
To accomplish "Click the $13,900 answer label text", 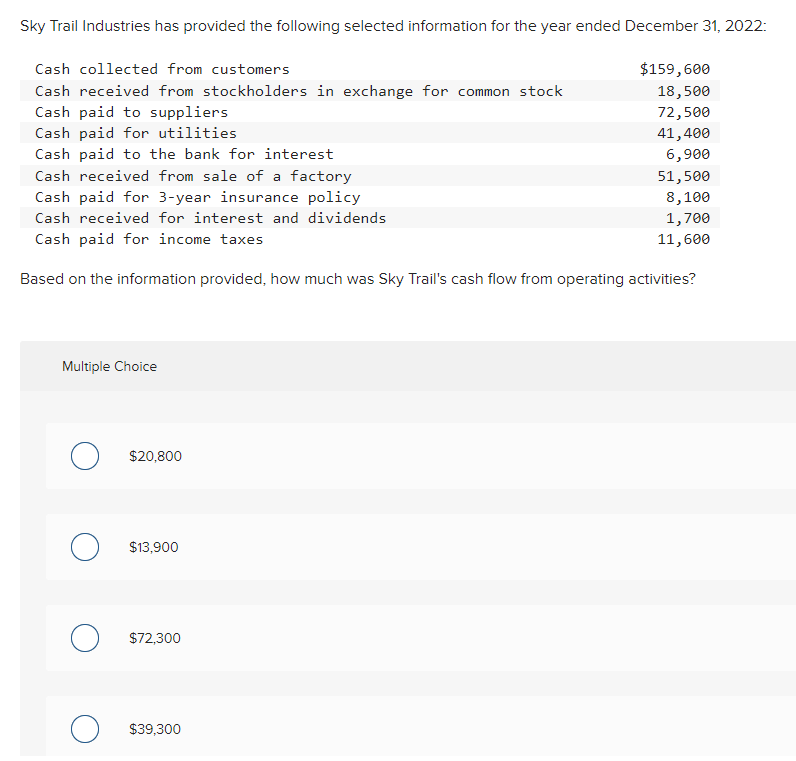I will click(154, 547).
